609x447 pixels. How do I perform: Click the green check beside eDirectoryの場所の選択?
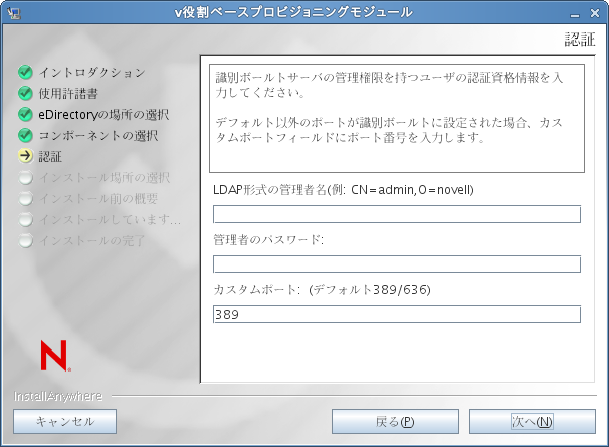pyautogui.click(x=25, y=114)
